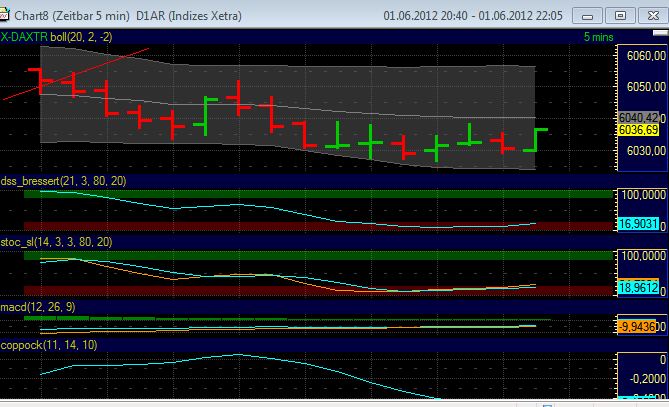
Task: Click the cyan 16,9031 dss_bressert value
Action: click(x=638, y=224)
